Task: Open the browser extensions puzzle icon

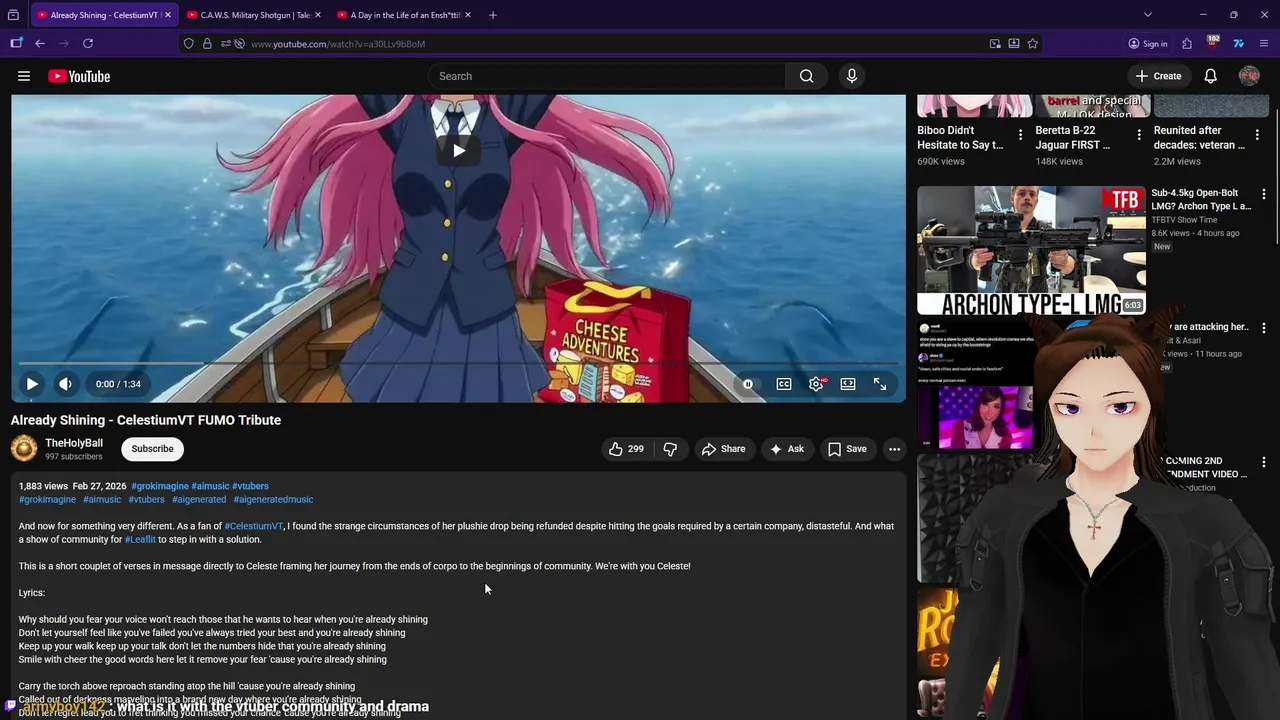Action: pos(1187,43)
